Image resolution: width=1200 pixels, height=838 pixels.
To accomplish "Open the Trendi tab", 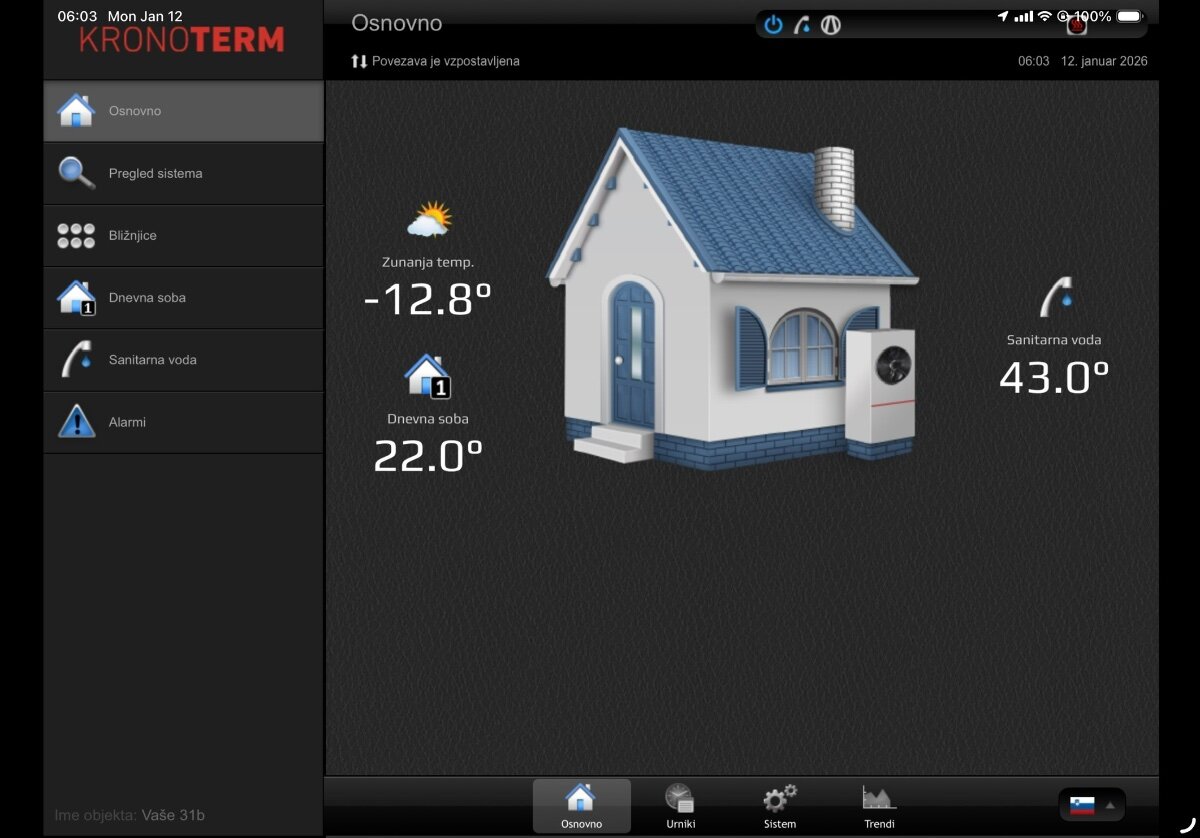I will coord(879,806).
